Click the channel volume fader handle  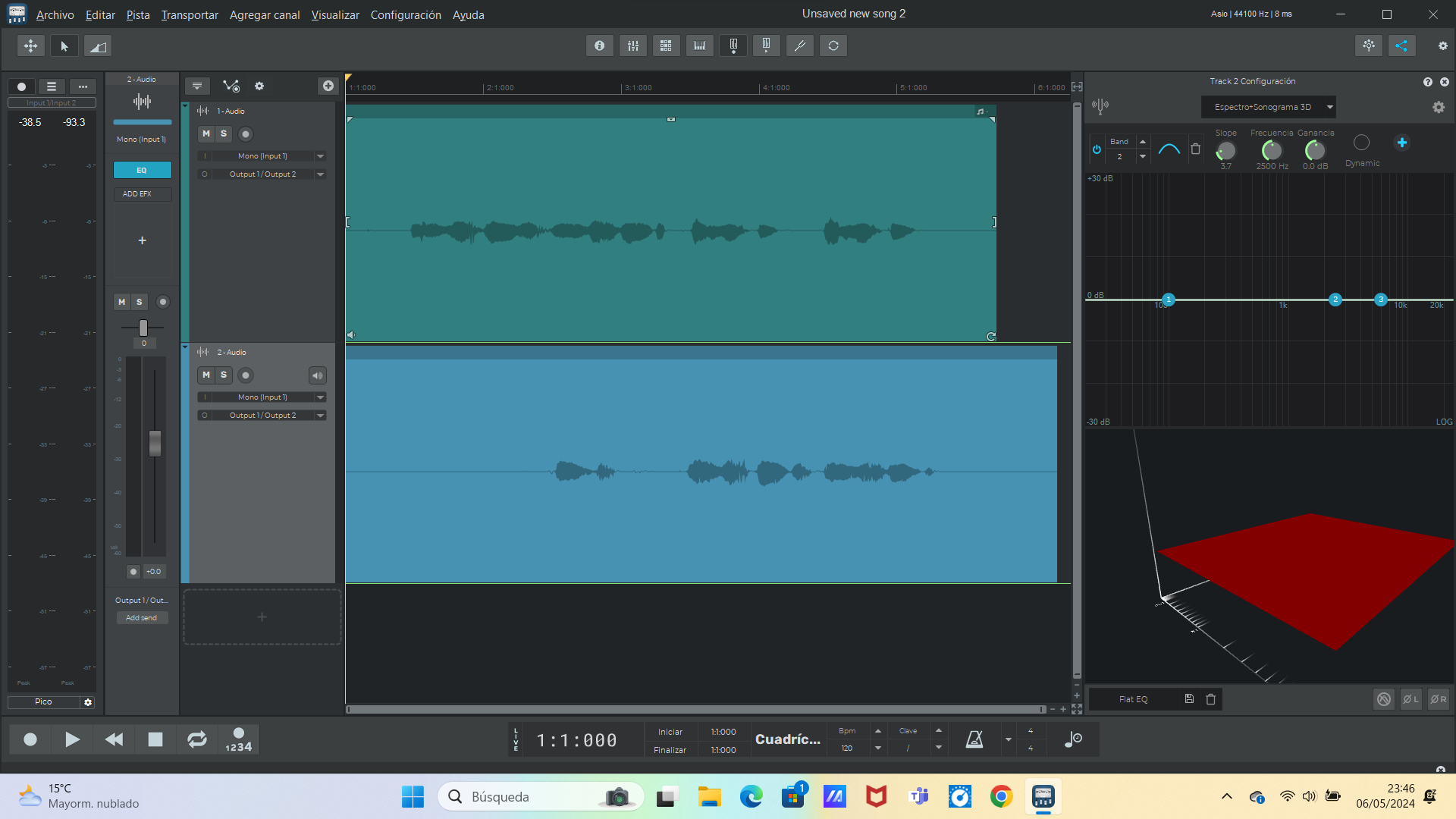pos(155,444)
